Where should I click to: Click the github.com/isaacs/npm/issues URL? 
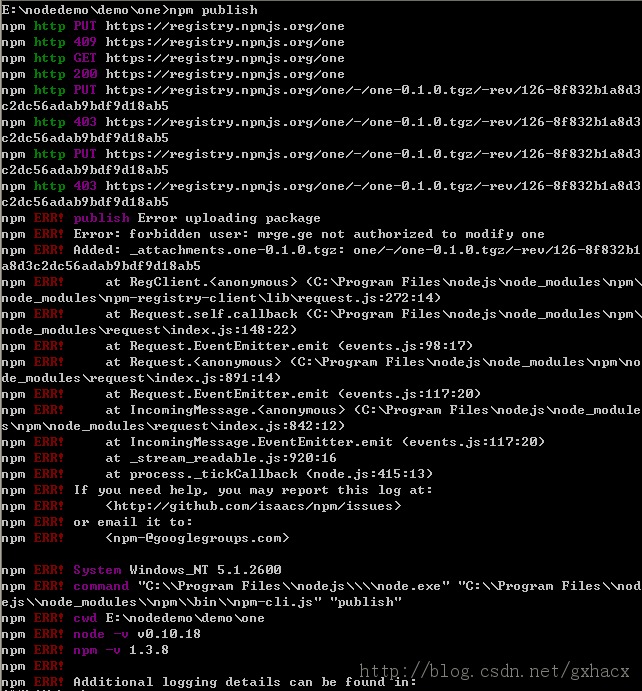(253, 506)
